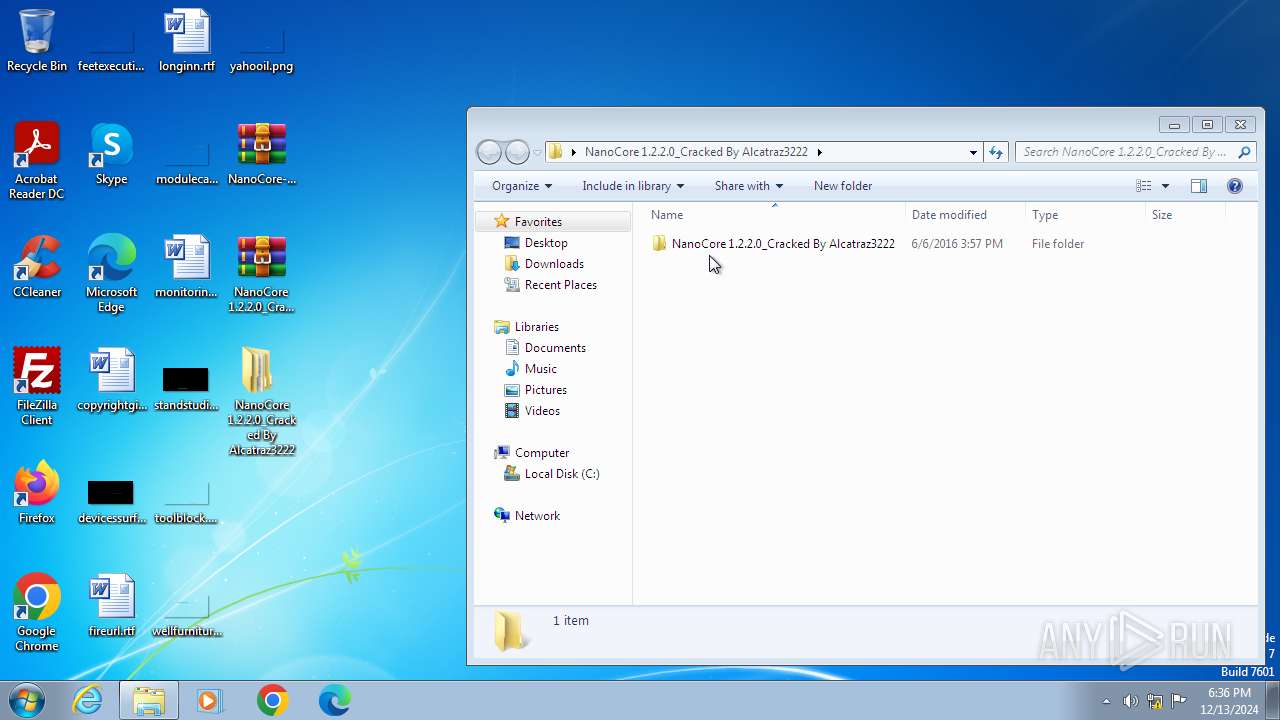Open the recent pages dropdown arrow
The image size is (1280, 720).
click(x=537, y=152)
